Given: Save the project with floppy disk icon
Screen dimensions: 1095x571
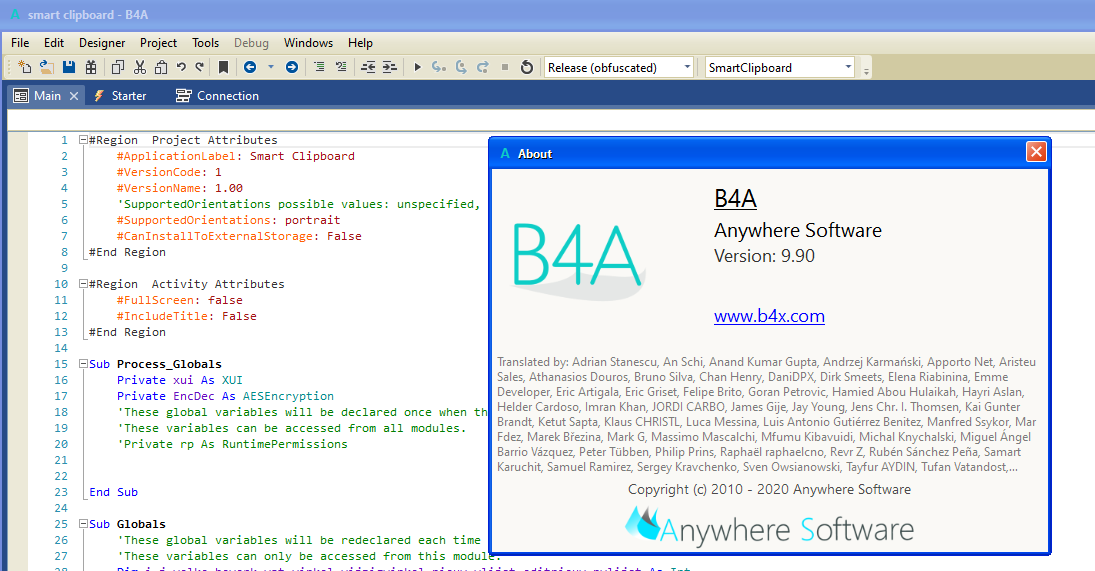Looking at the screenshot, I should (68, 67).
